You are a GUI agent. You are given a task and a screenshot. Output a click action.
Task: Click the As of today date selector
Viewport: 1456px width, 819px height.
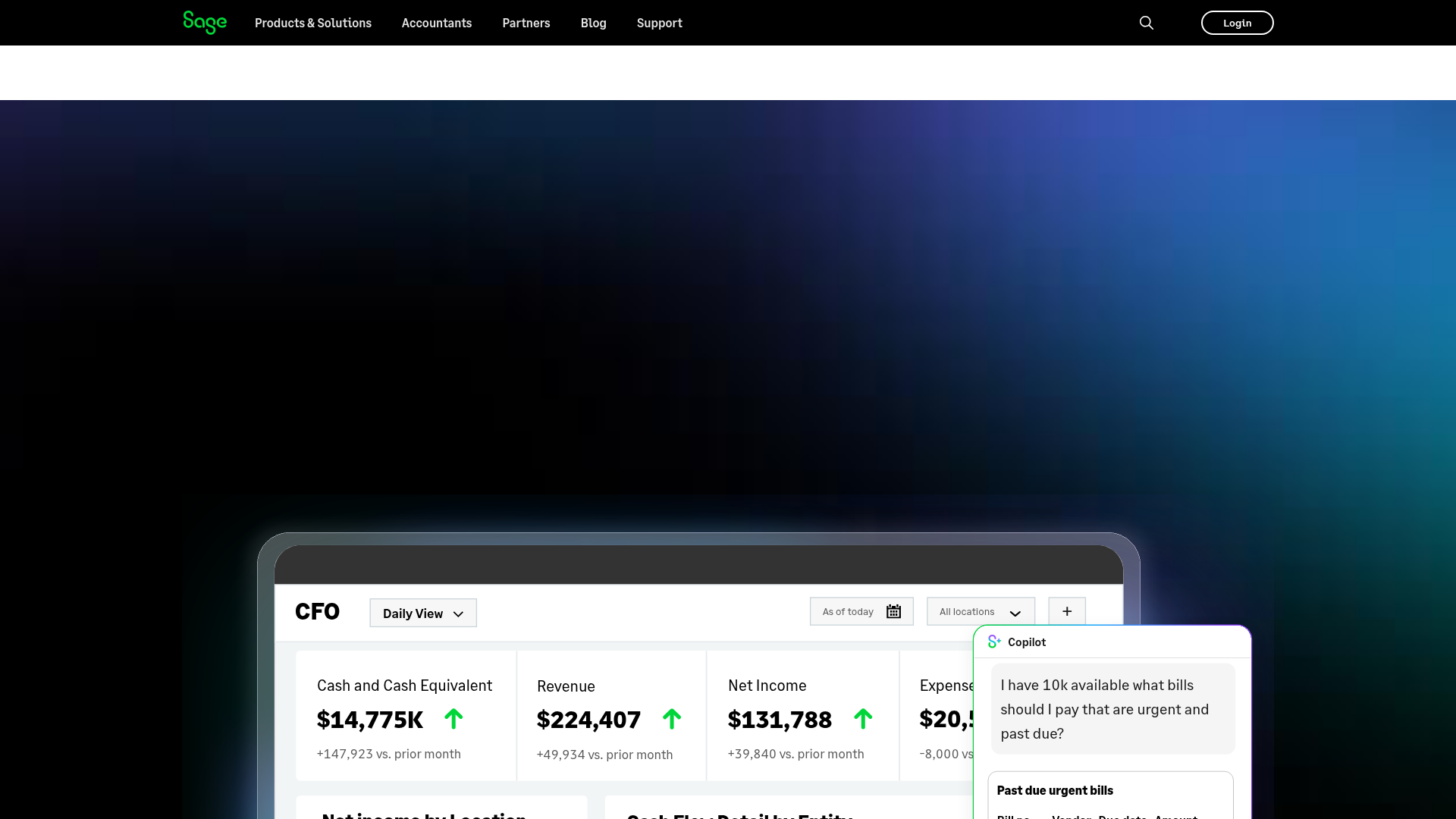(847, 611)
